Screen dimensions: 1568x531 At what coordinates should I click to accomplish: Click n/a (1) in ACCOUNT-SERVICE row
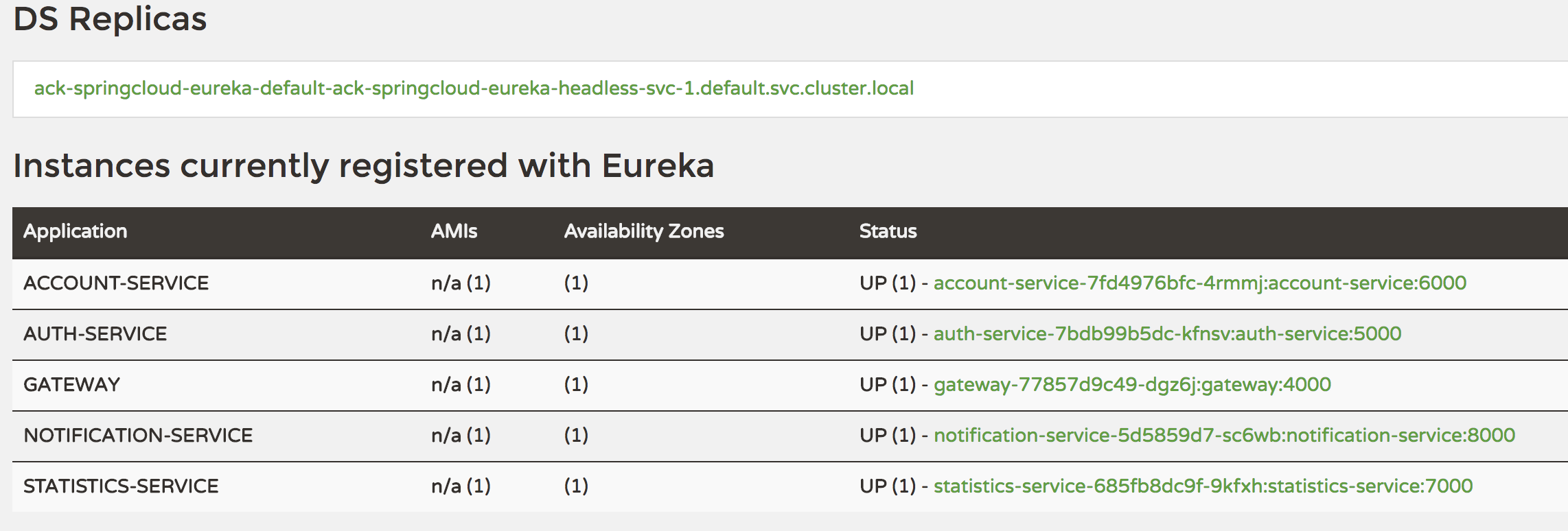tap(461, 283)
